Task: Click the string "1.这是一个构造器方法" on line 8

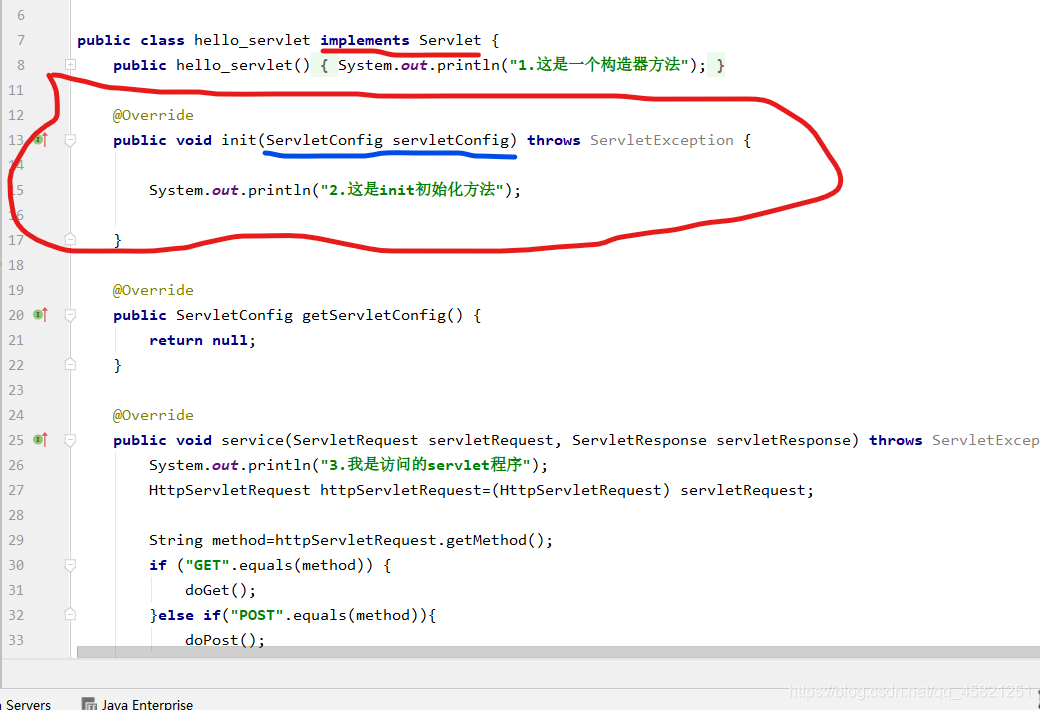Action: pyautogui.click(x=599, y=65)
